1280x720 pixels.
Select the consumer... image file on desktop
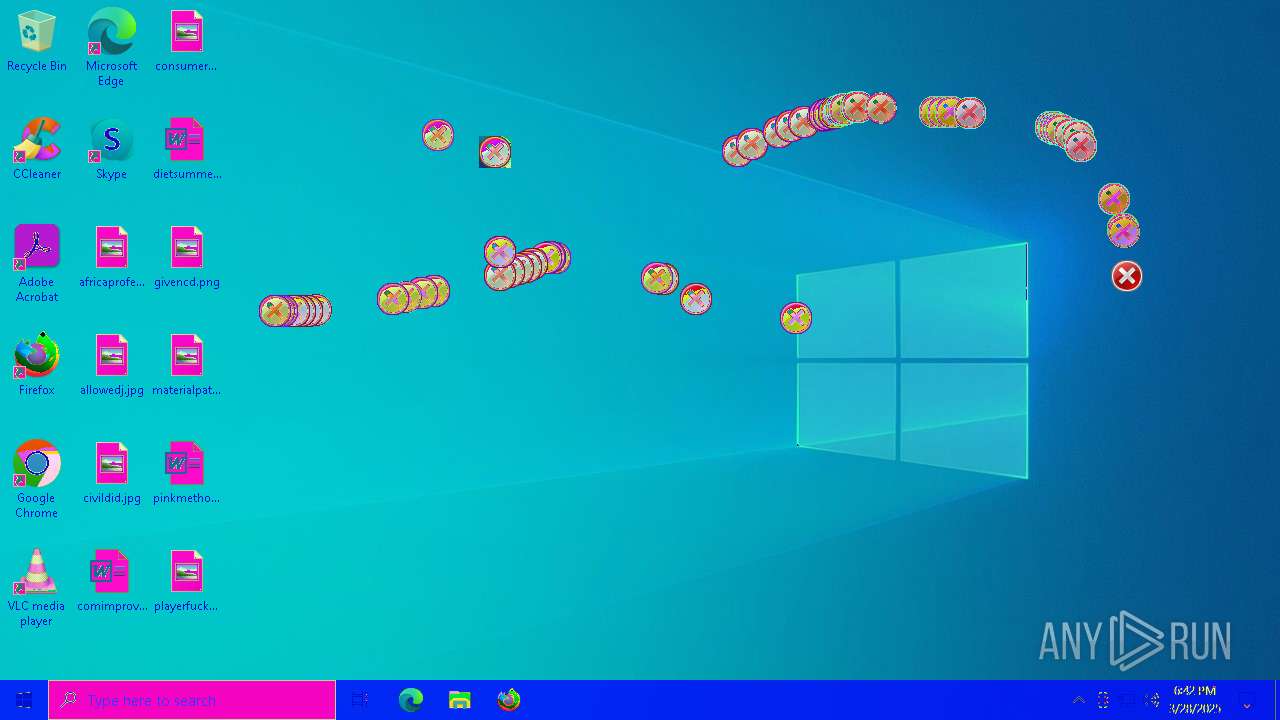coord(186,42)
